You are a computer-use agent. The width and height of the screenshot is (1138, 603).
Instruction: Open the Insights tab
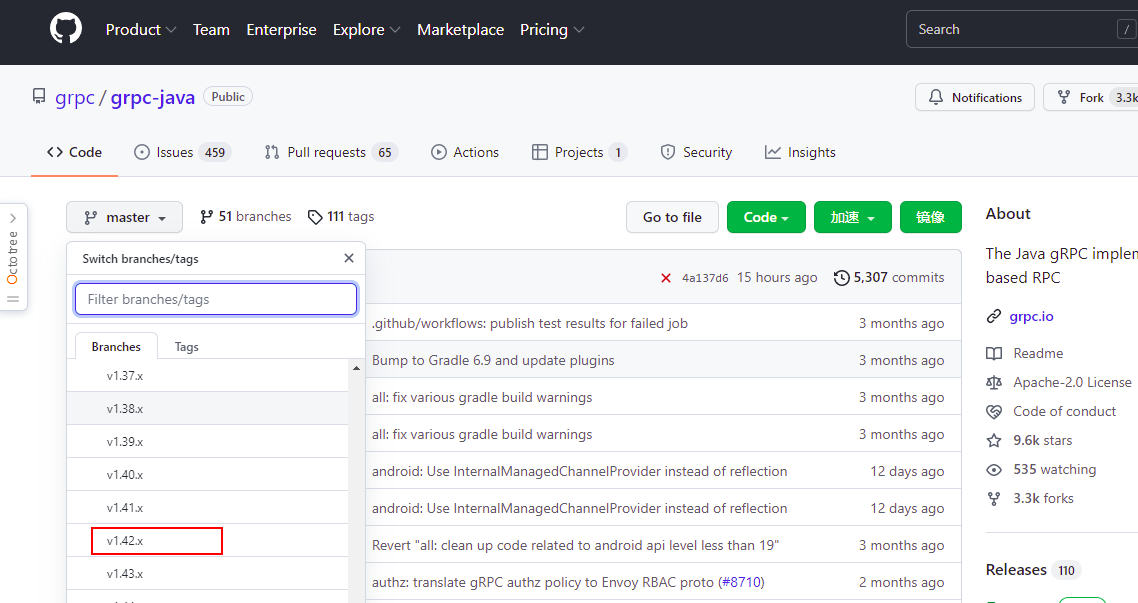(x=800, y=152)
